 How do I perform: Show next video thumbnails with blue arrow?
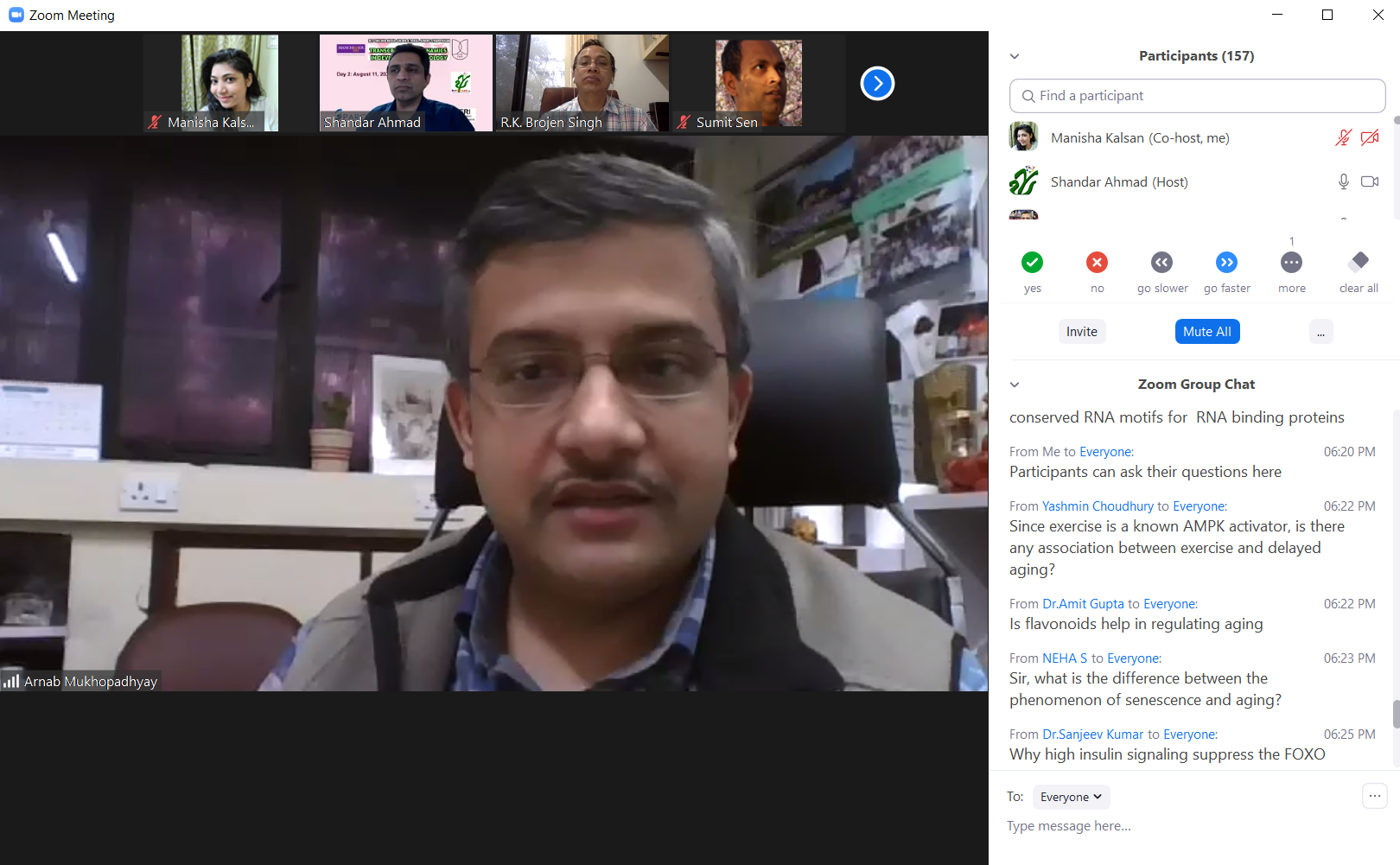pyautogui.click(x=877, y=84)
